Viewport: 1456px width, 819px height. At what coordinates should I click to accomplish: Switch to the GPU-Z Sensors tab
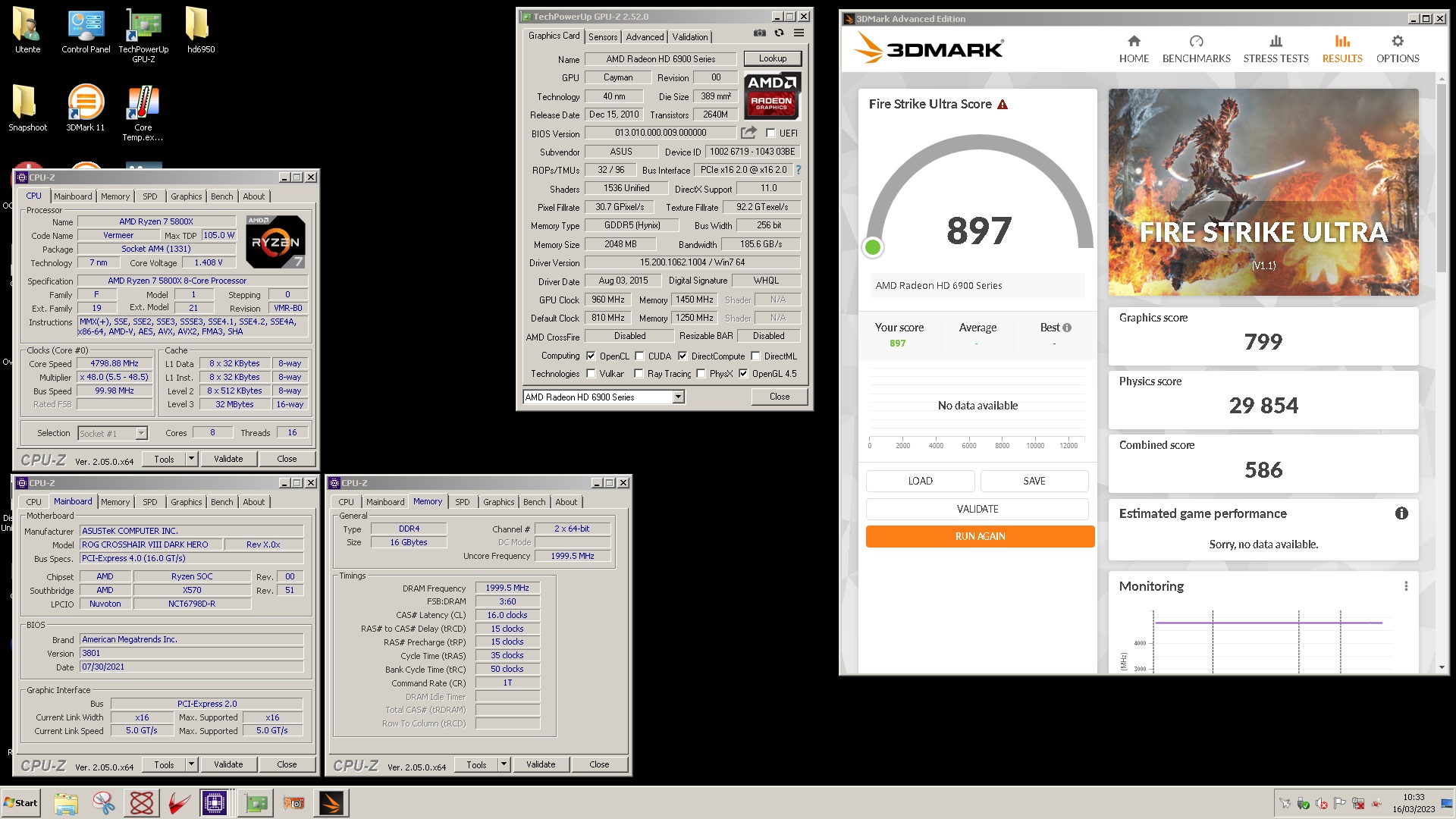(603, 36)
